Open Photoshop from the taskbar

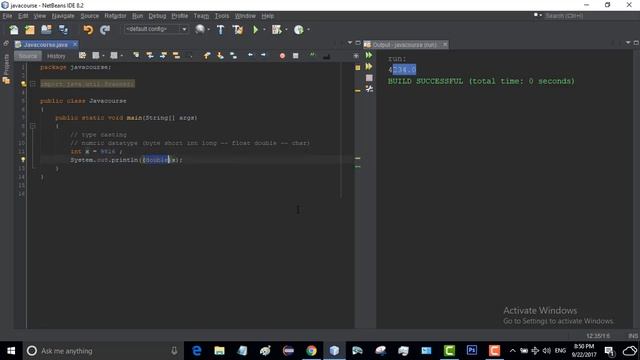(x=471, y=351)
